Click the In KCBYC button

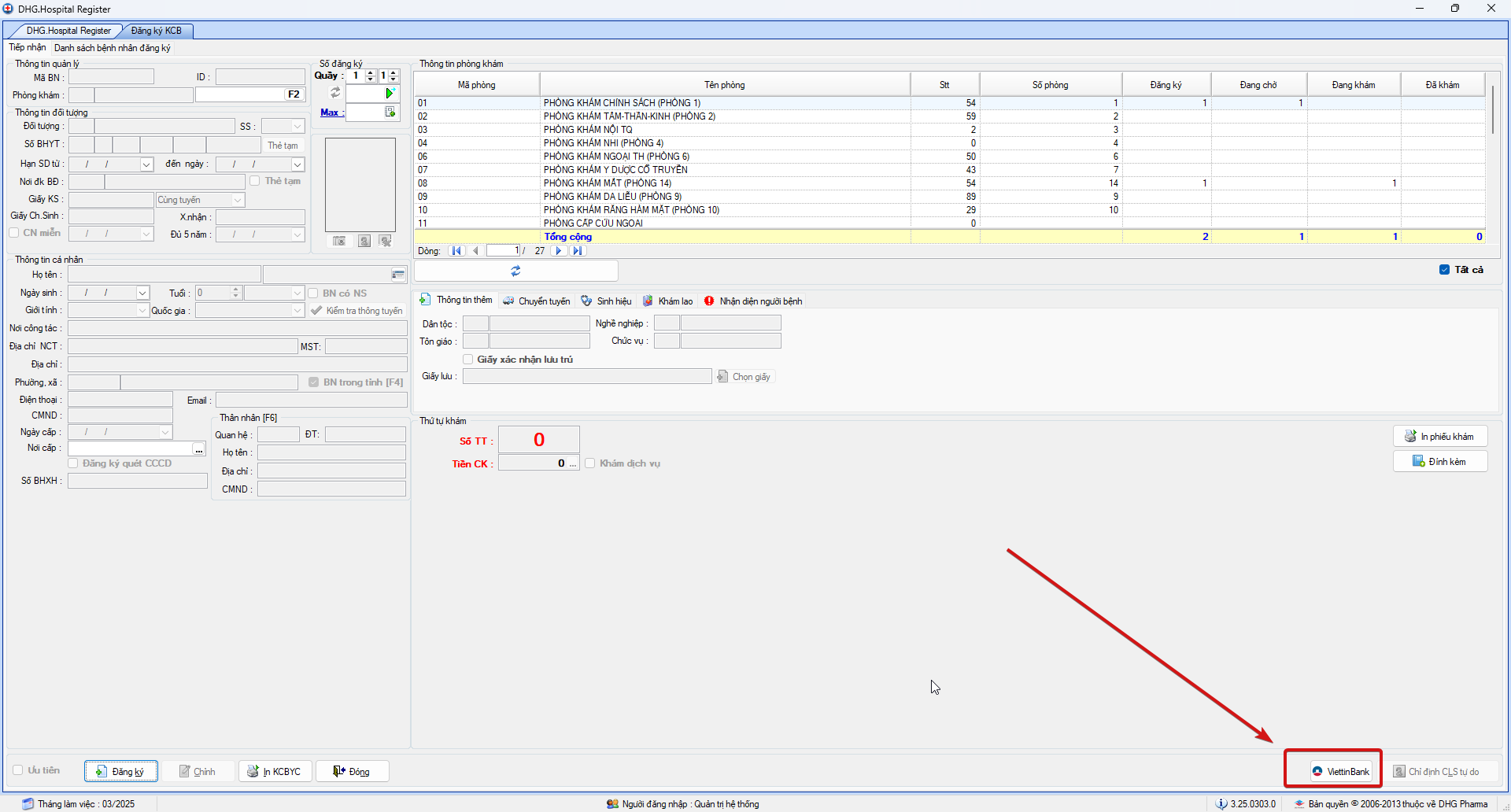point(275,771)
